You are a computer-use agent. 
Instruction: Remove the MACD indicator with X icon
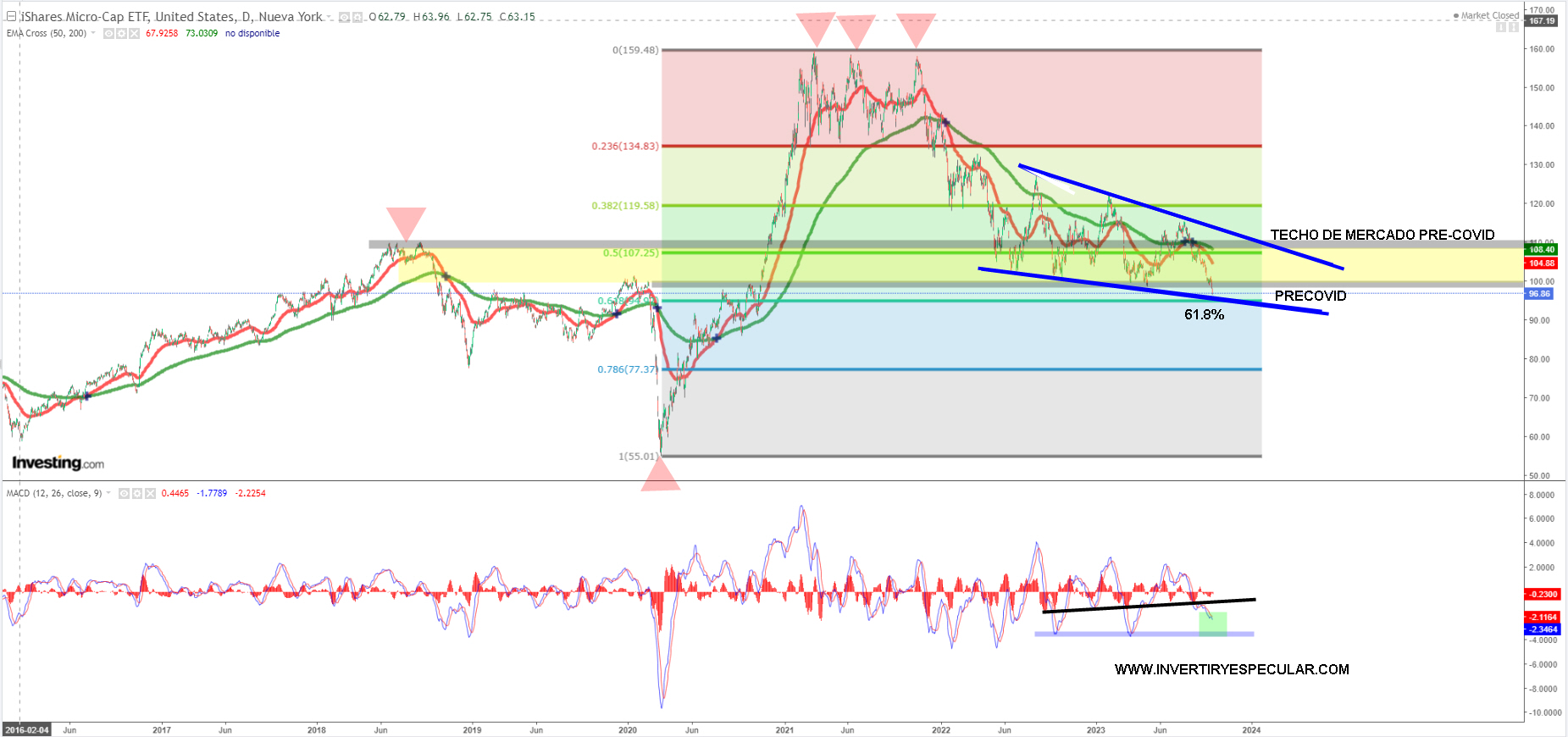coord(150,493)
